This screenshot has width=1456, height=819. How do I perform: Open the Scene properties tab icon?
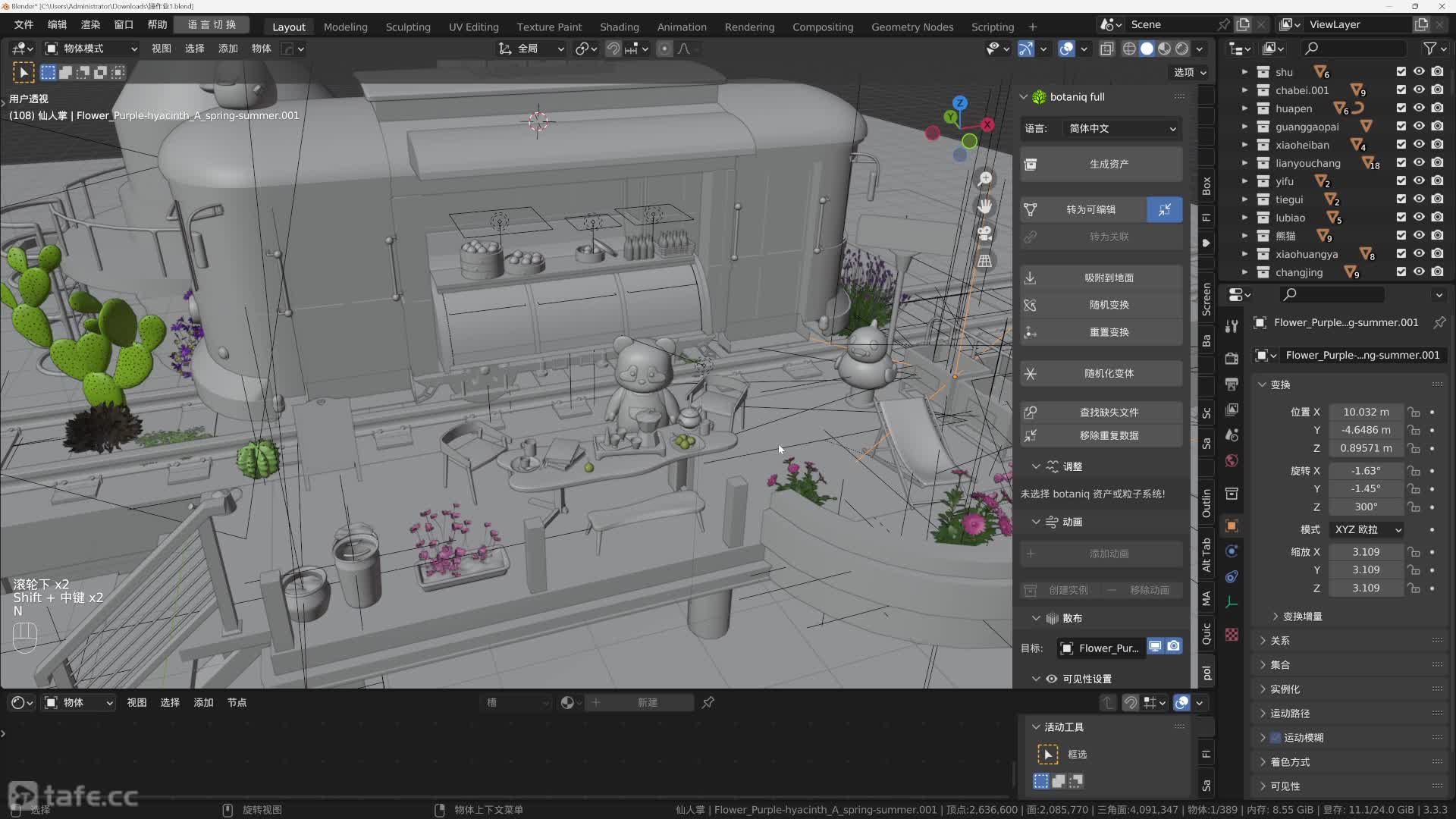[x=1232, y=435]
